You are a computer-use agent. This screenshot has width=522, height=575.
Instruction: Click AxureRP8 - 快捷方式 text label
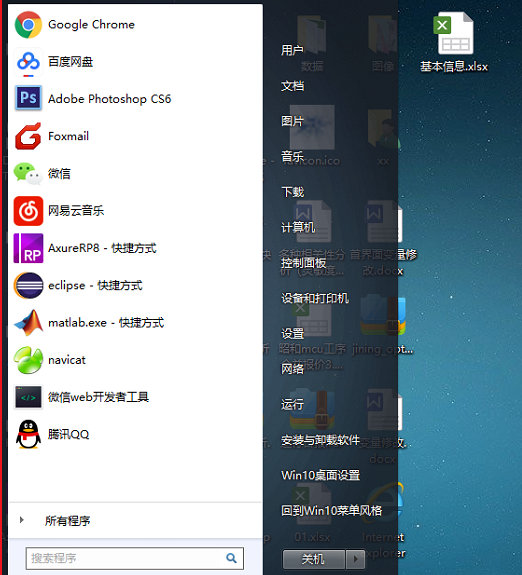102,248
